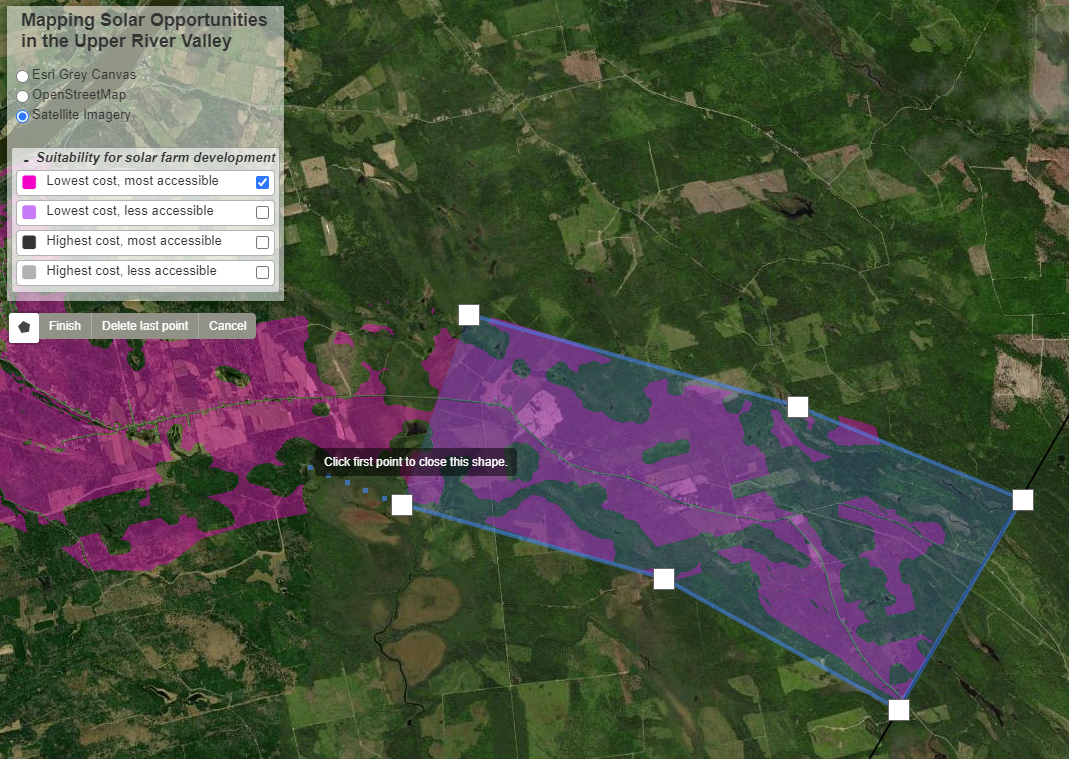This screenshot has height=759, width=1069.
Task: Enable Highest cost, less accessible layer
Action: click(262, 272)
